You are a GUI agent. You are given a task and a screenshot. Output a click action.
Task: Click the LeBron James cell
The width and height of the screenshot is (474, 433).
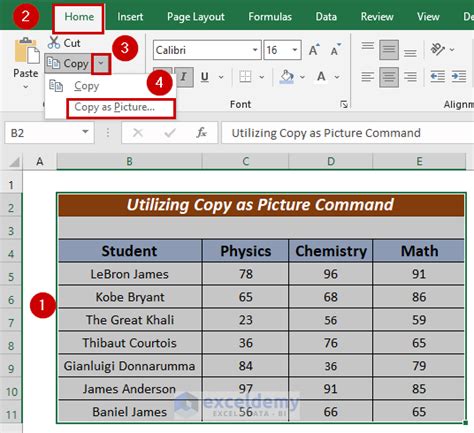pyautogui.click(x=130, y=274)
